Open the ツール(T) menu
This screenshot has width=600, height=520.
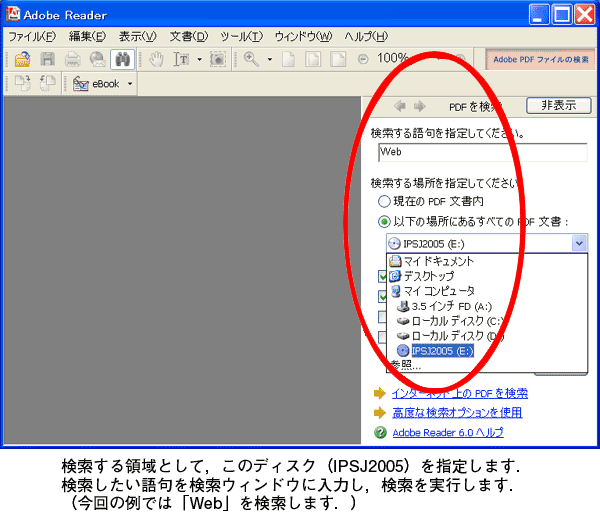point(241,37)
